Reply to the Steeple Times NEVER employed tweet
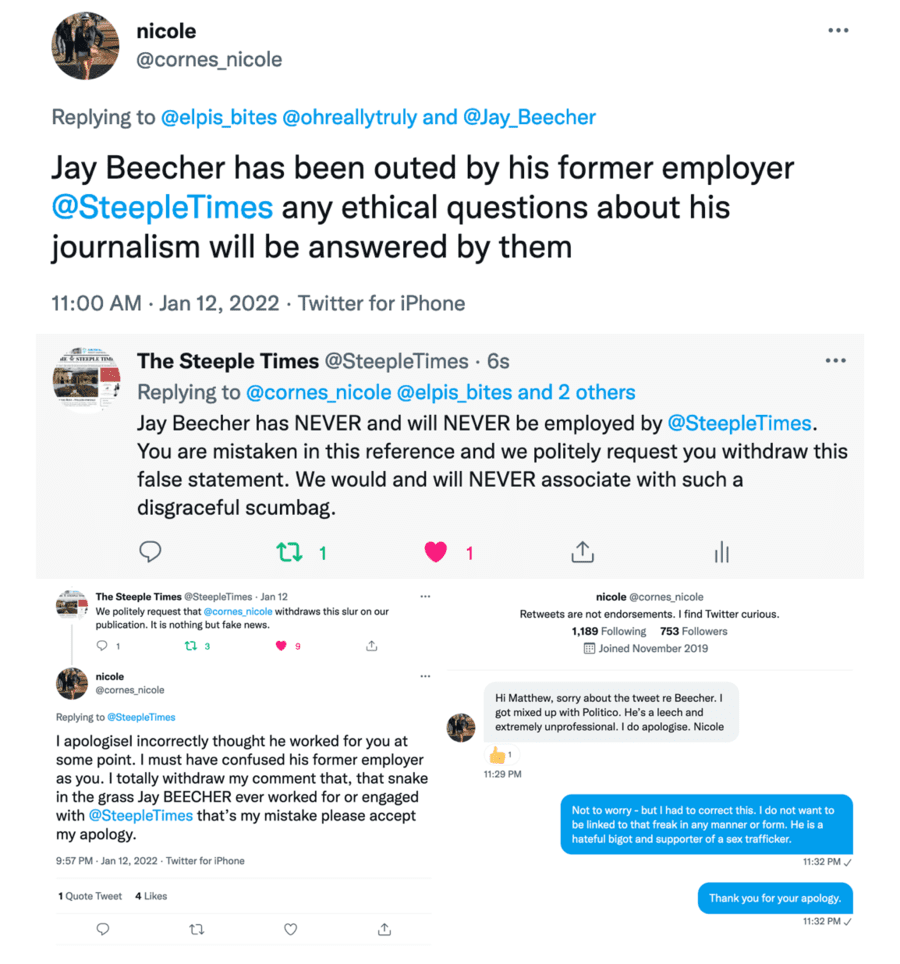The height and width of the screenshot is (964, 900). pos(150,552)
